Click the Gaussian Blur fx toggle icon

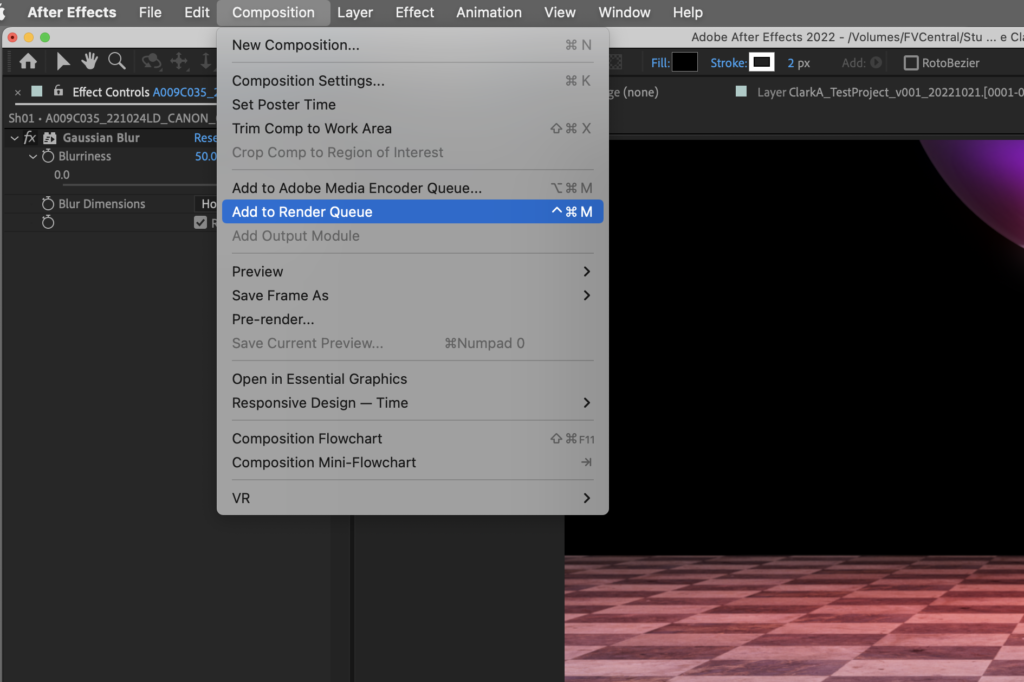pyautogui.click(x=29, y=138)
